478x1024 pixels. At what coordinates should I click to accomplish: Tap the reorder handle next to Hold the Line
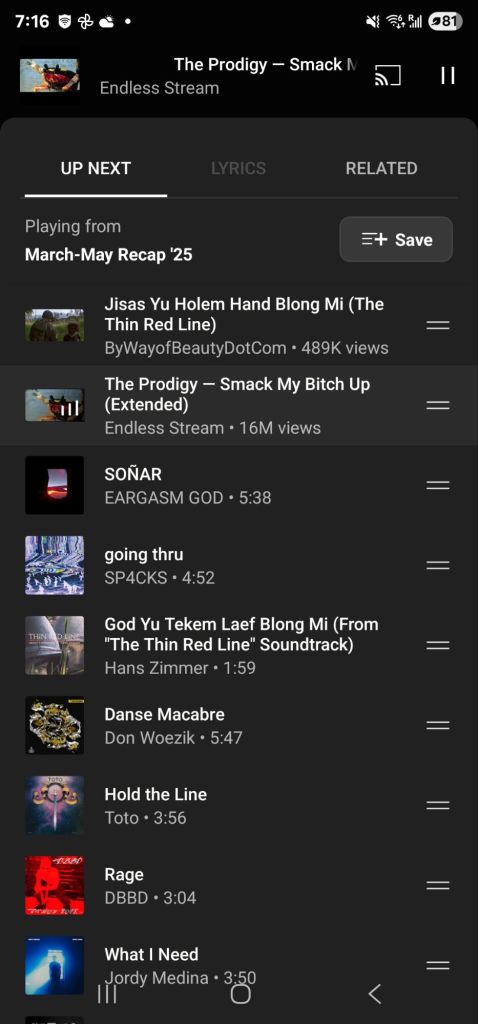[438, 805]
